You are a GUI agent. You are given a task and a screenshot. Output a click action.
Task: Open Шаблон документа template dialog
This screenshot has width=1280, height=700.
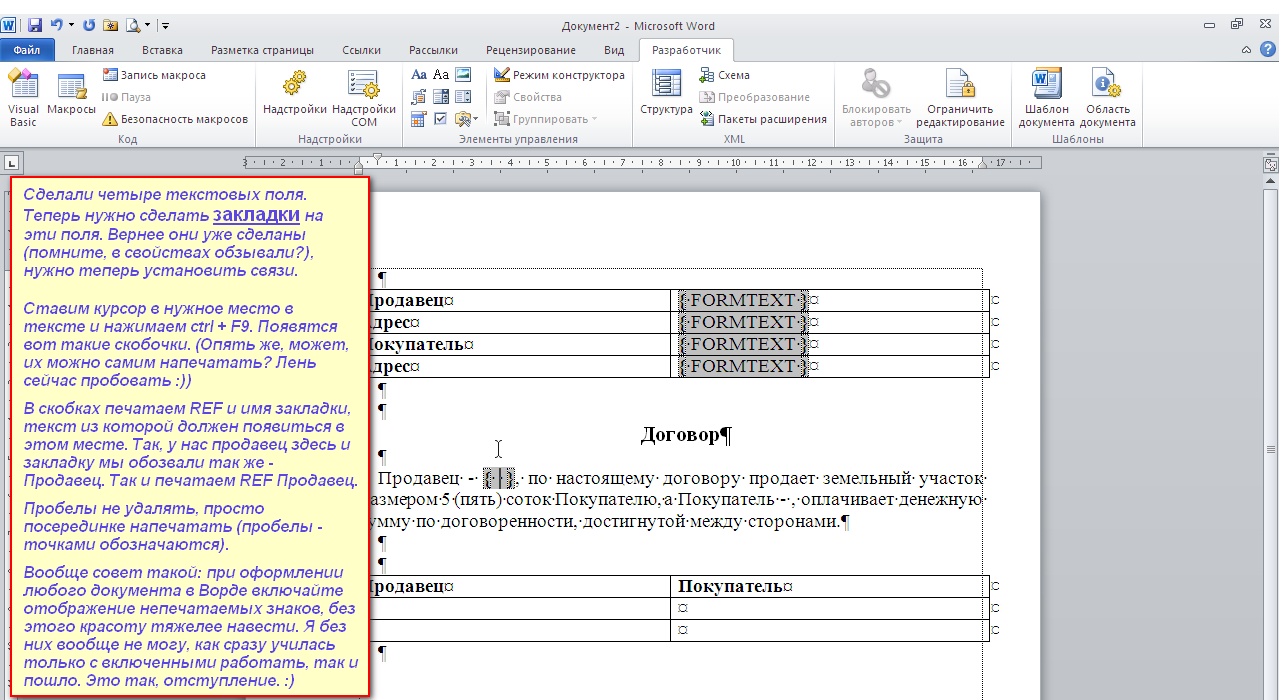pyautogui.click(x=1046, y=99)
